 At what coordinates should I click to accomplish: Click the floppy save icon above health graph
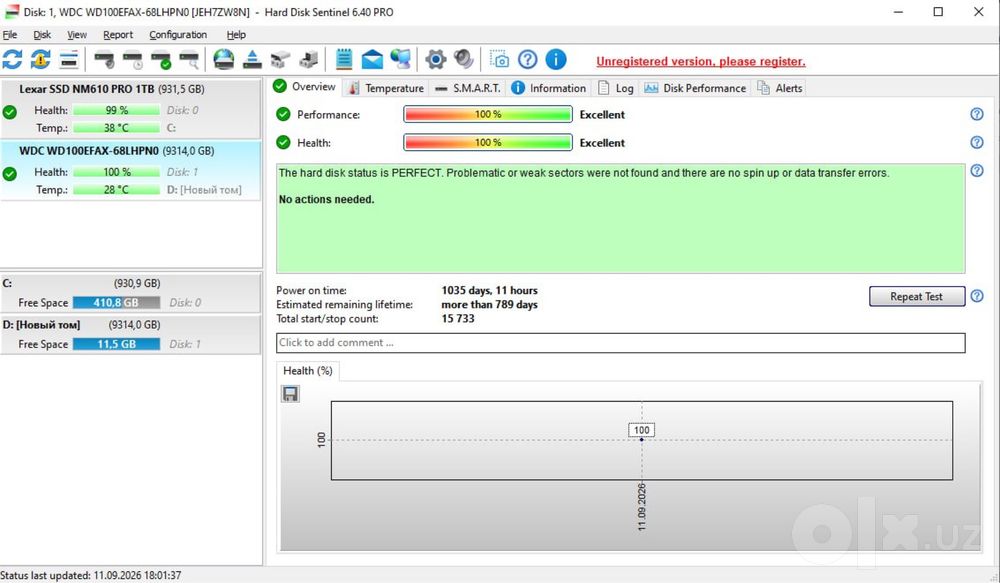click(x=290, y=394)
